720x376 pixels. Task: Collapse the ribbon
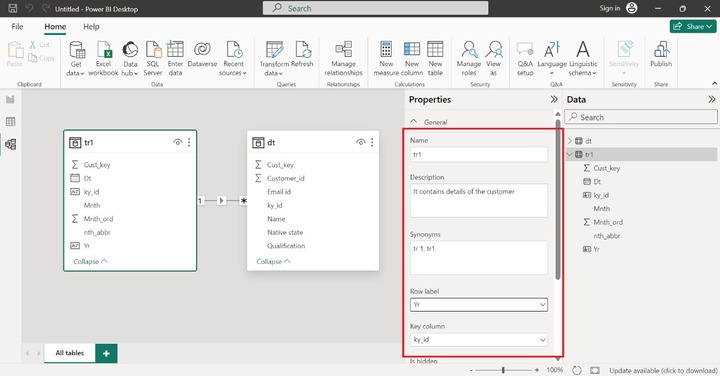point(714,83)
